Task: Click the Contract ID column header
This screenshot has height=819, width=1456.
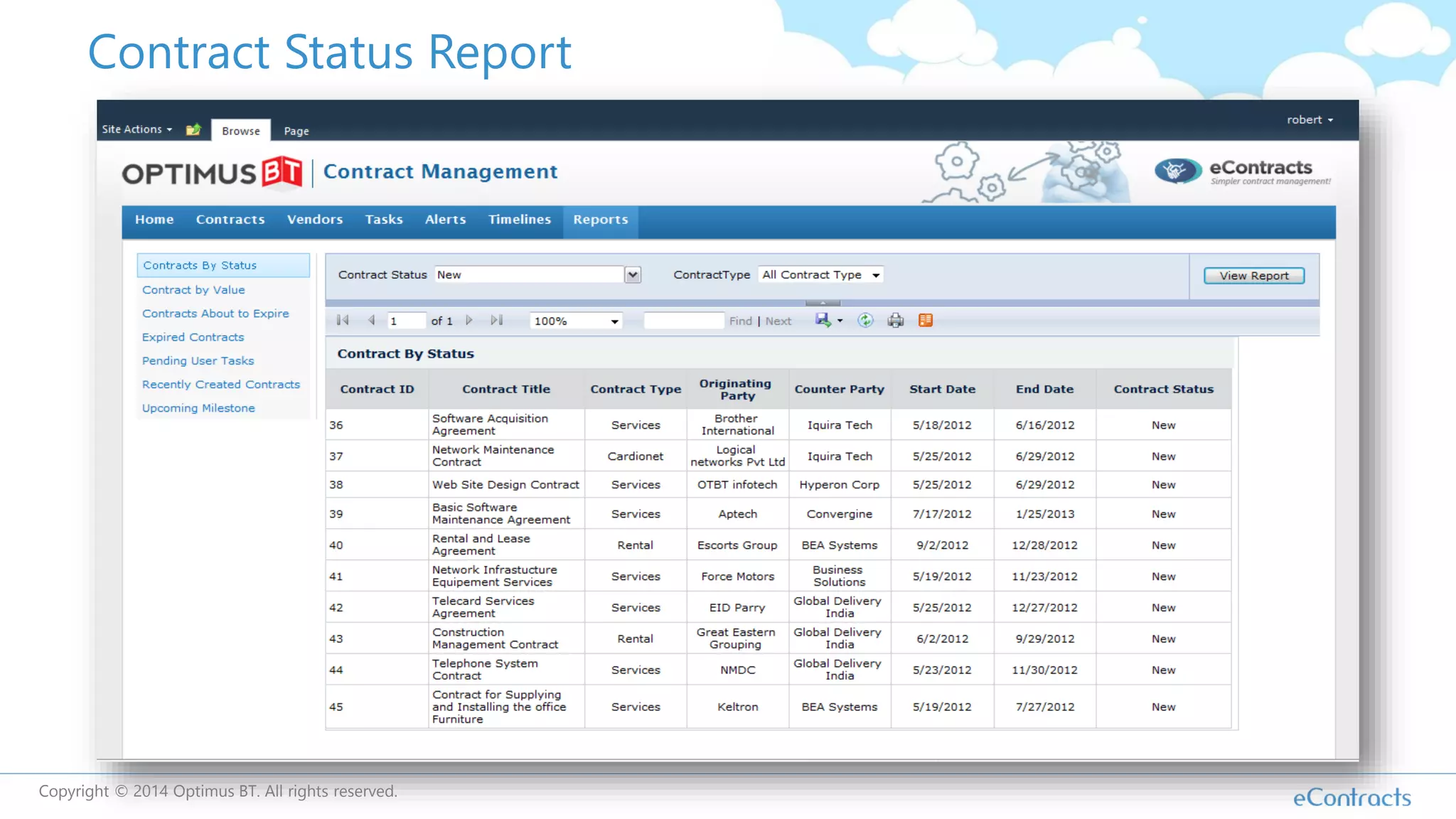Action: [377, 389]
